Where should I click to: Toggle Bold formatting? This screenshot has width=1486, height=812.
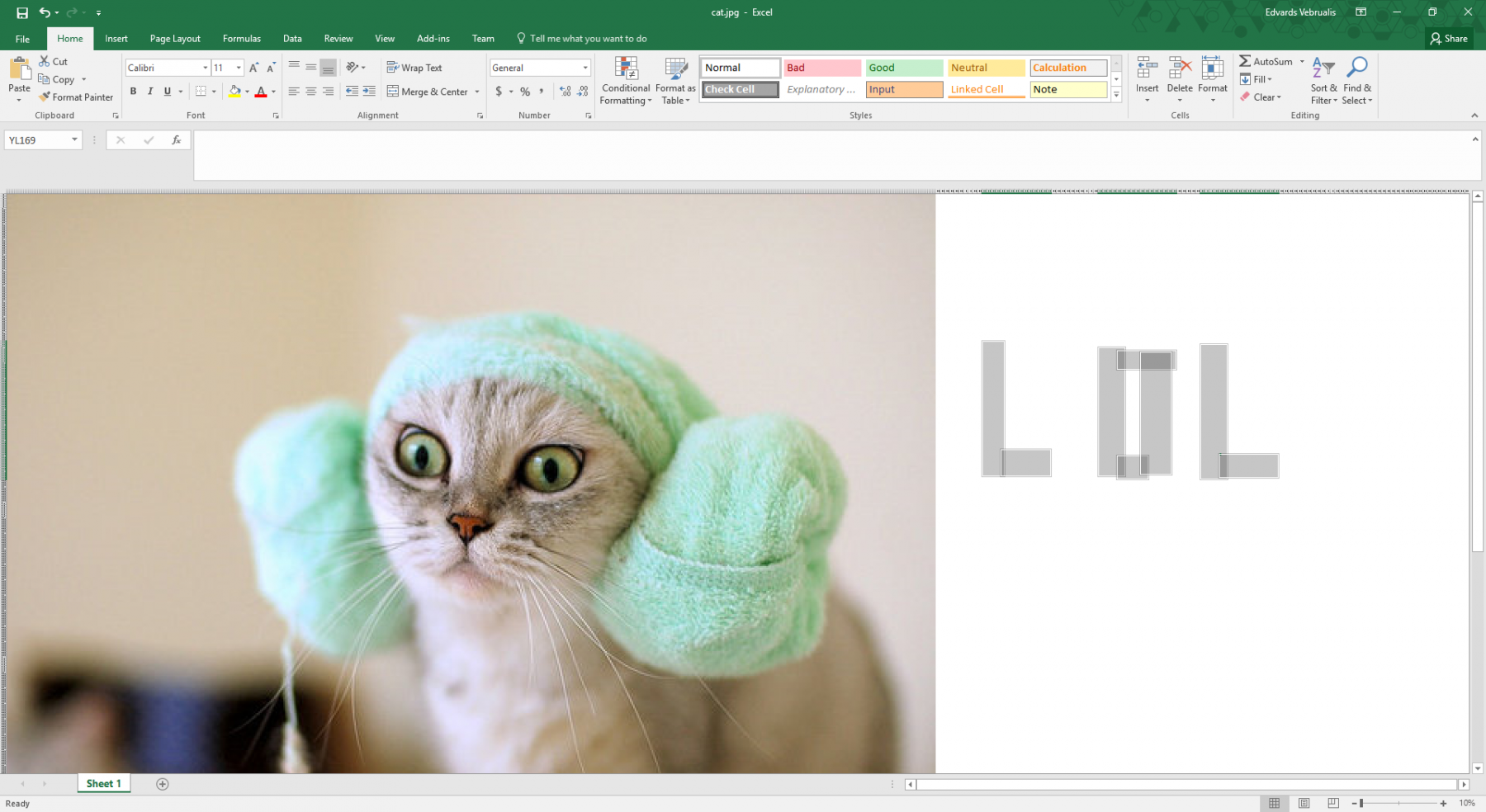click(x=133, y=92)
